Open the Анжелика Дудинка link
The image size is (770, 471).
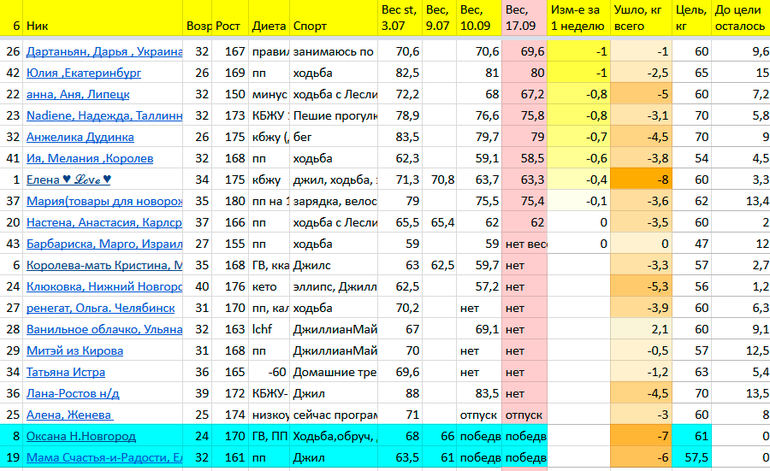pyautogui.click(x=80, y=138)
